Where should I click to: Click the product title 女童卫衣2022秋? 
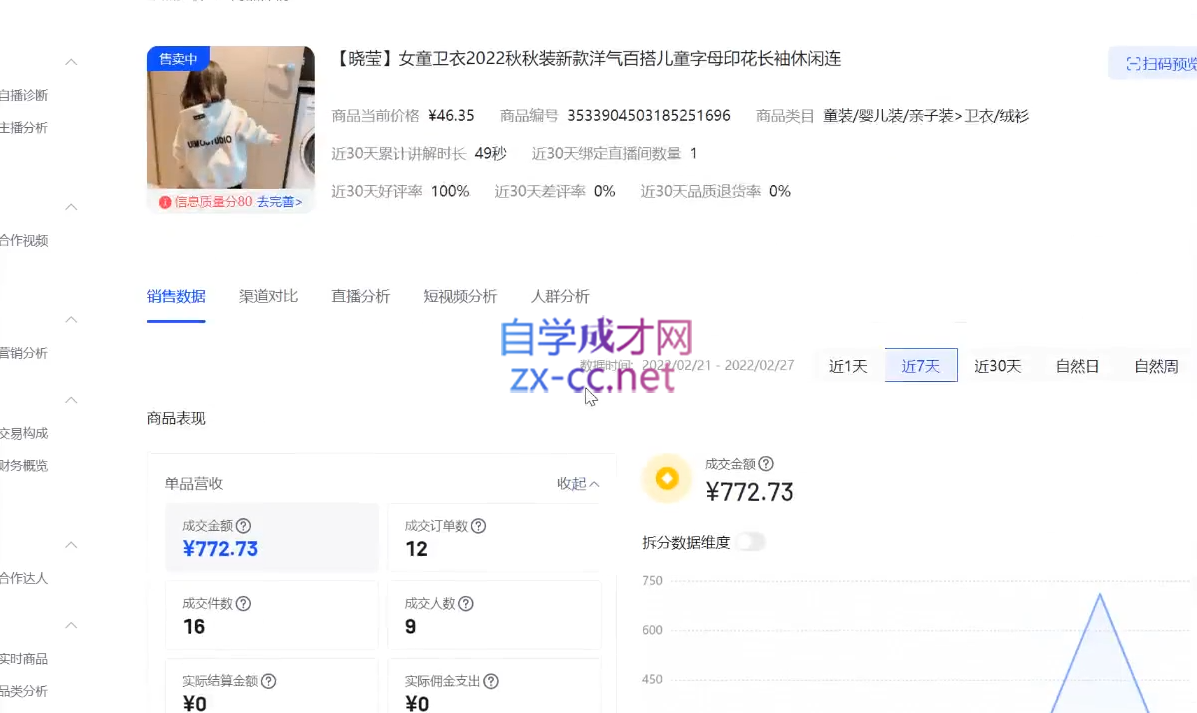[586, 59]
